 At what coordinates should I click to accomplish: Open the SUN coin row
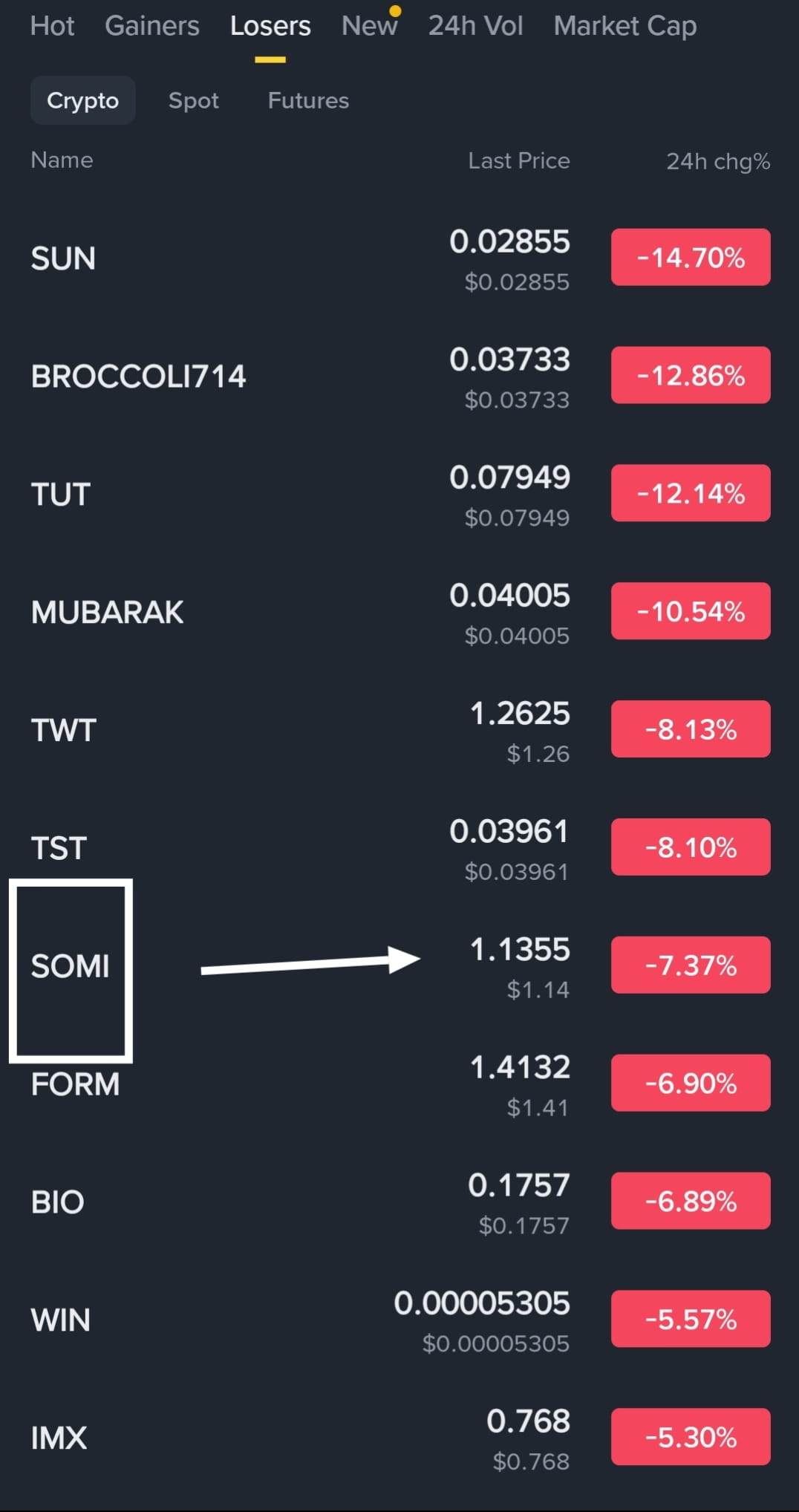click(x=399, y=258)
